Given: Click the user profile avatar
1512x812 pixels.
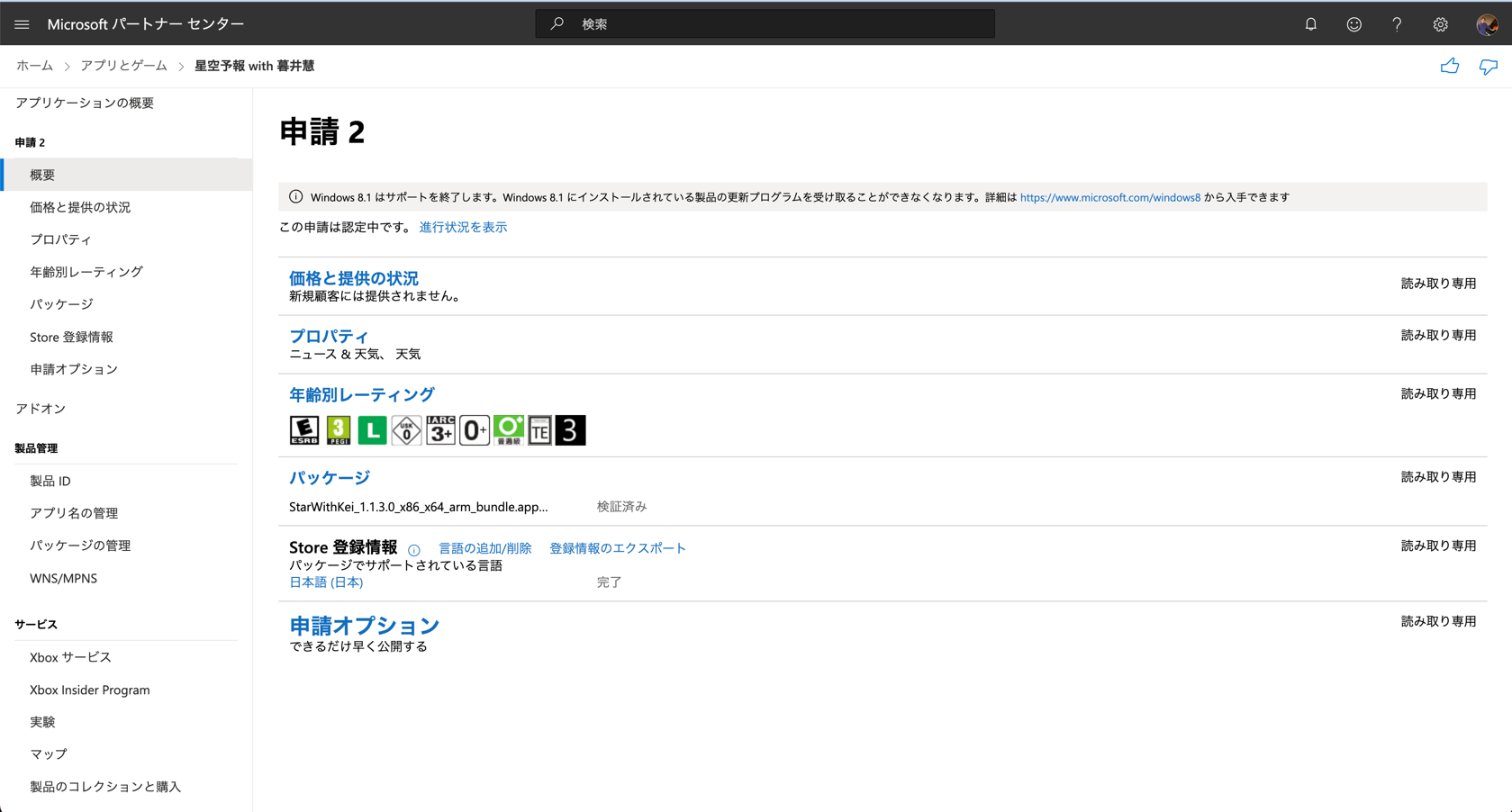Looking at the screenshot, I should click(x=1487, y=24).
